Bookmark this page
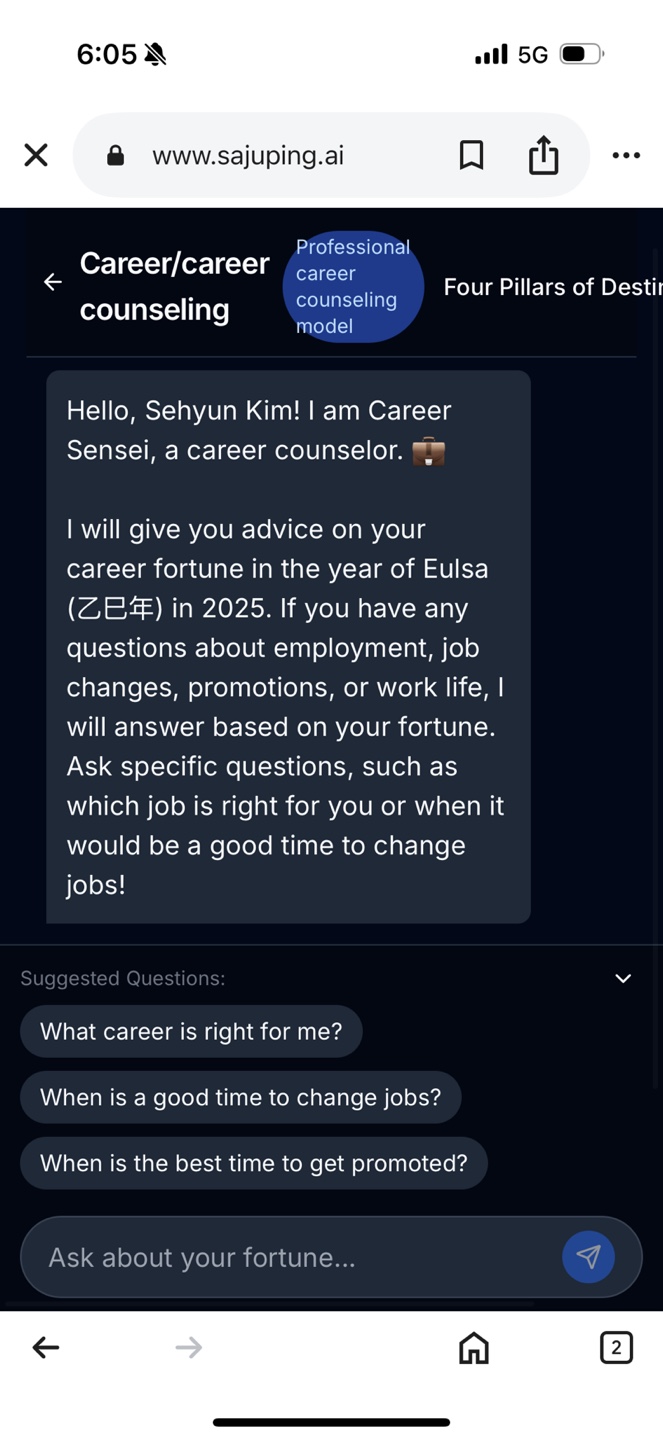 click(x=471, y=155)
